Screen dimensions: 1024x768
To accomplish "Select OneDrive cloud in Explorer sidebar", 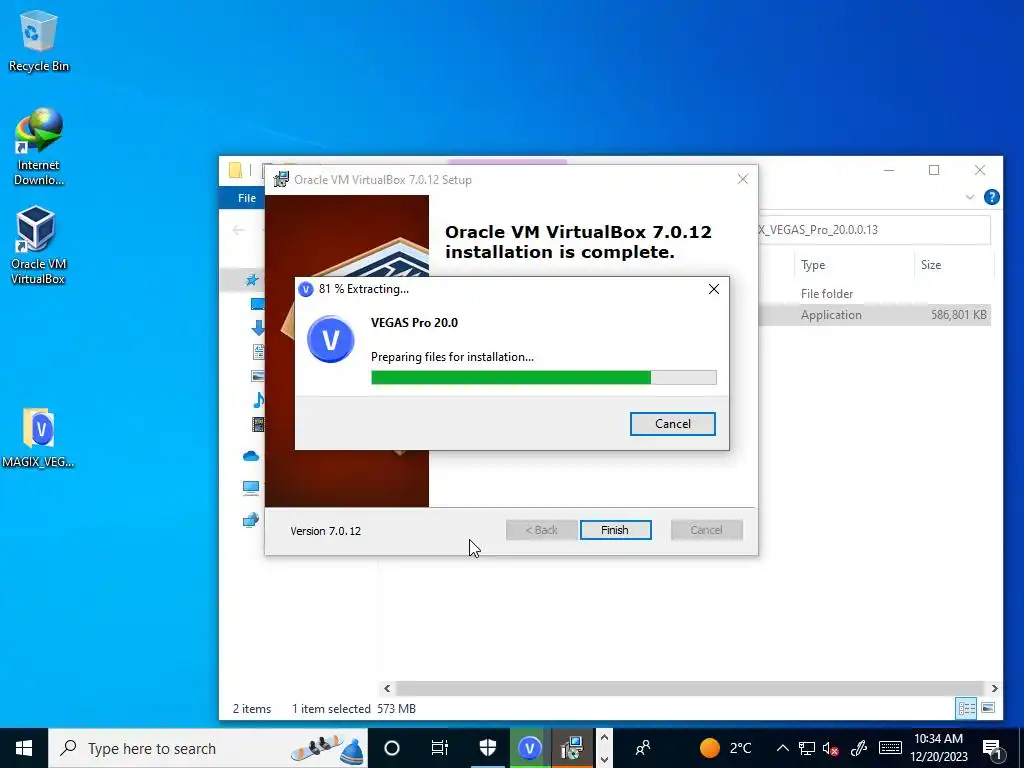I will (251, 456).
